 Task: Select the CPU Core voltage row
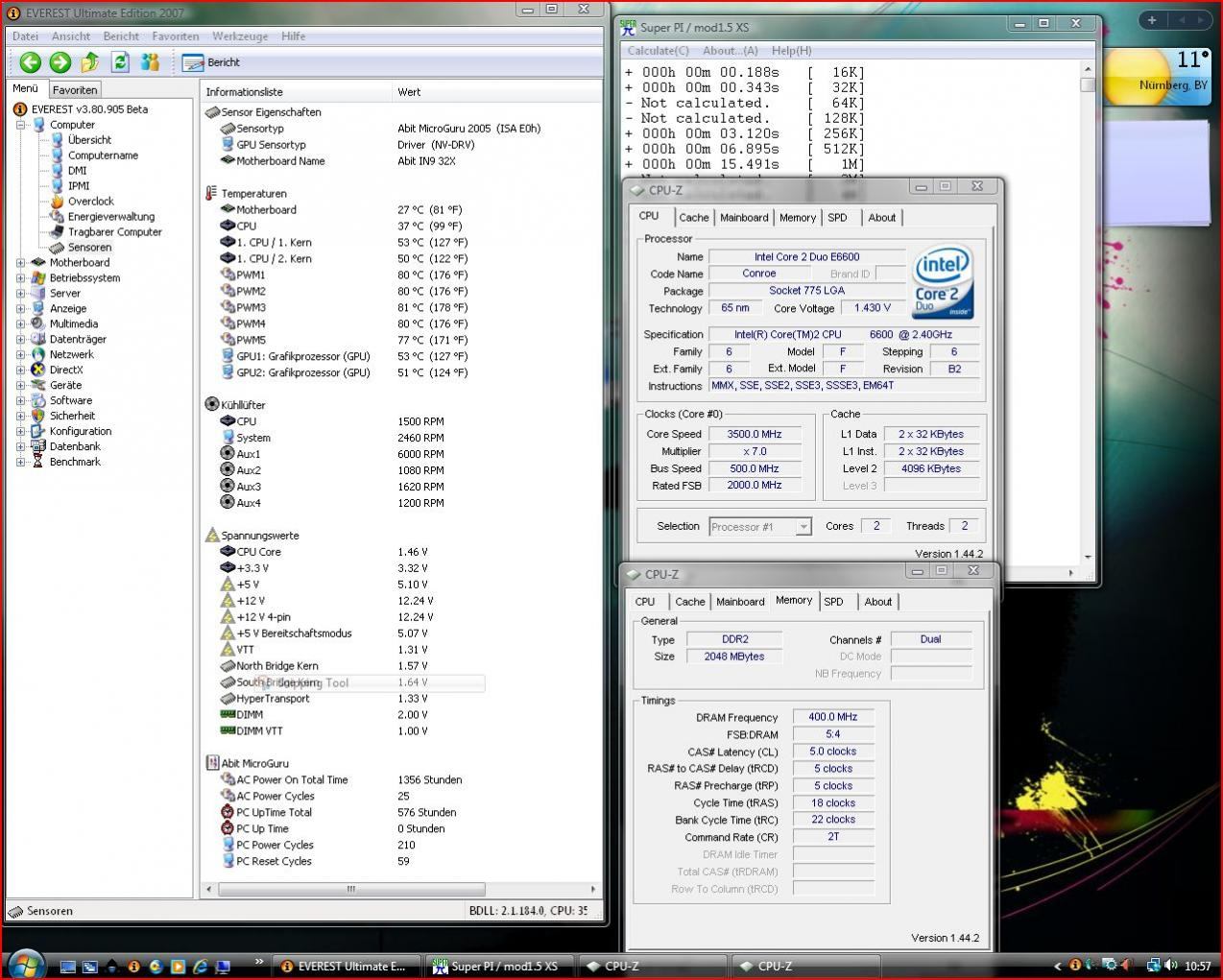pyautogui.click(x=400, y=552)
